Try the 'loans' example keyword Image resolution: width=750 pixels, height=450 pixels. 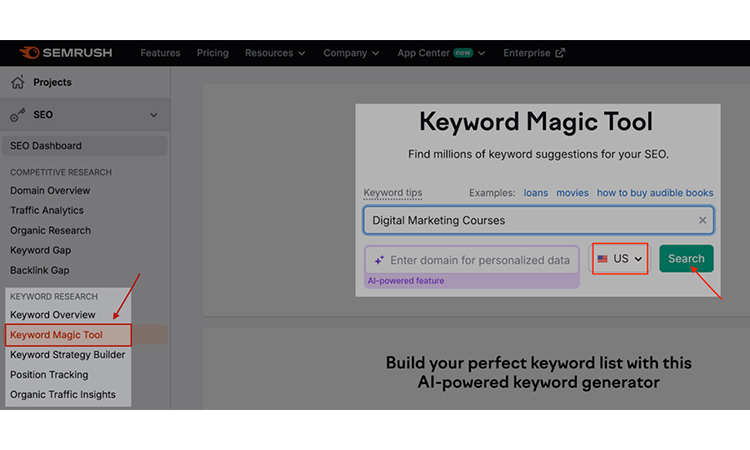point(536,193)
